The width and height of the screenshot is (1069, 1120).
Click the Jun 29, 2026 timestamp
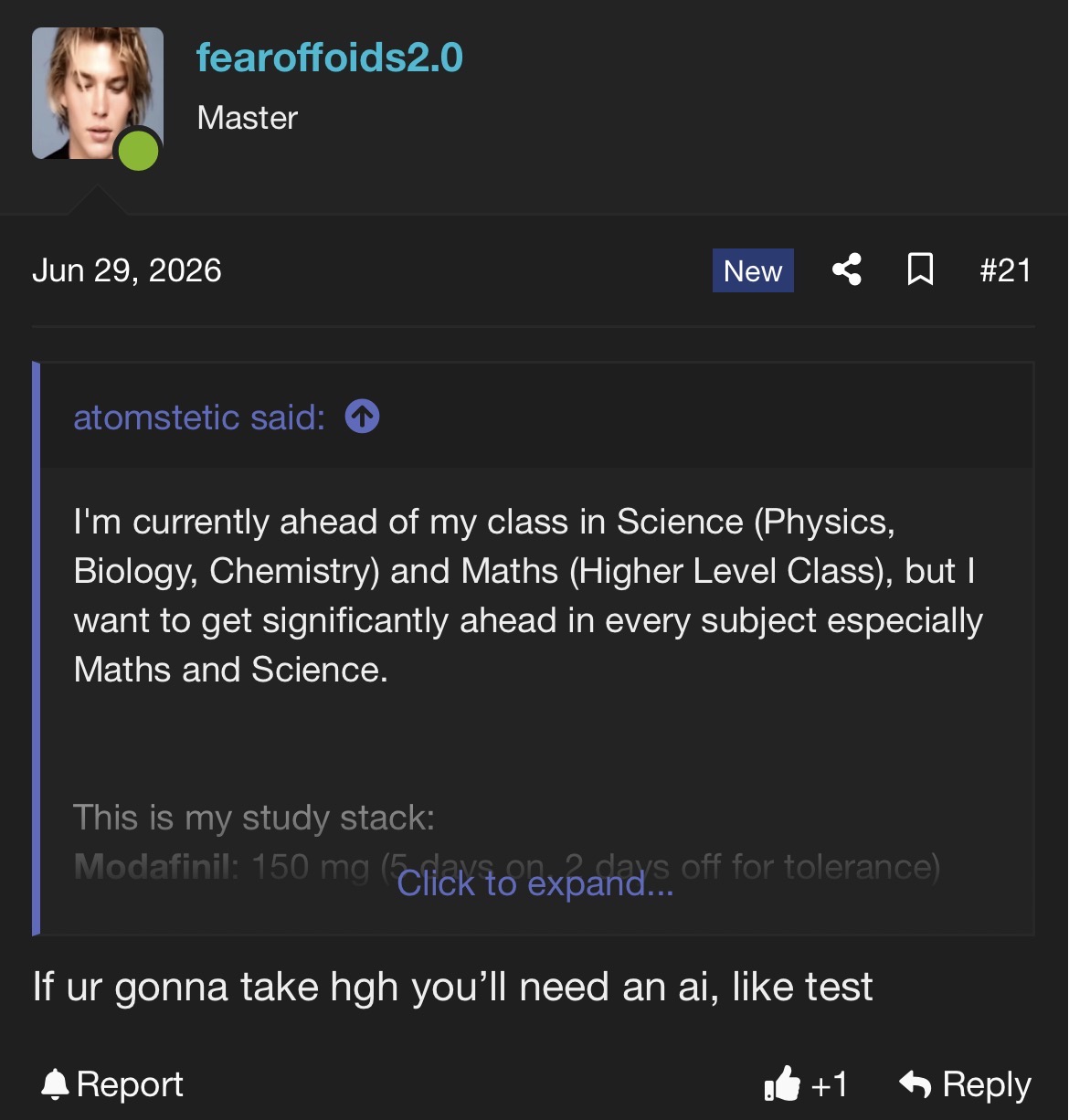[127, 270]
